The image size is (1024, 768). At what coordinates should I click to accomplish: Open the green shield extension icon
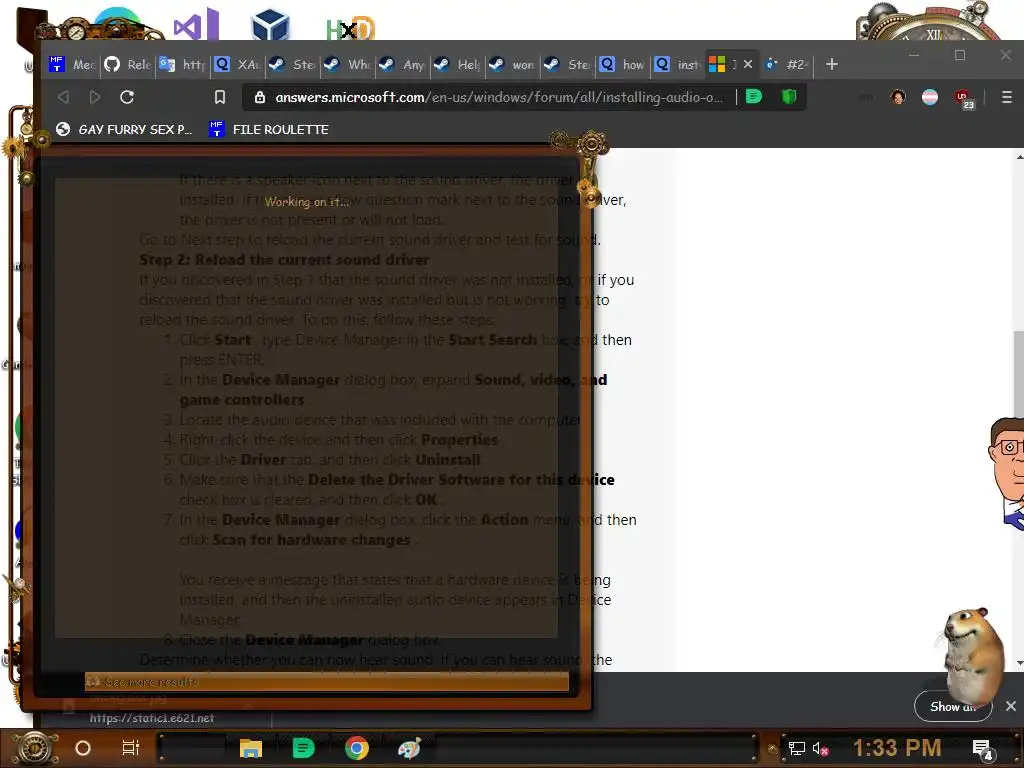coord(789,97)
